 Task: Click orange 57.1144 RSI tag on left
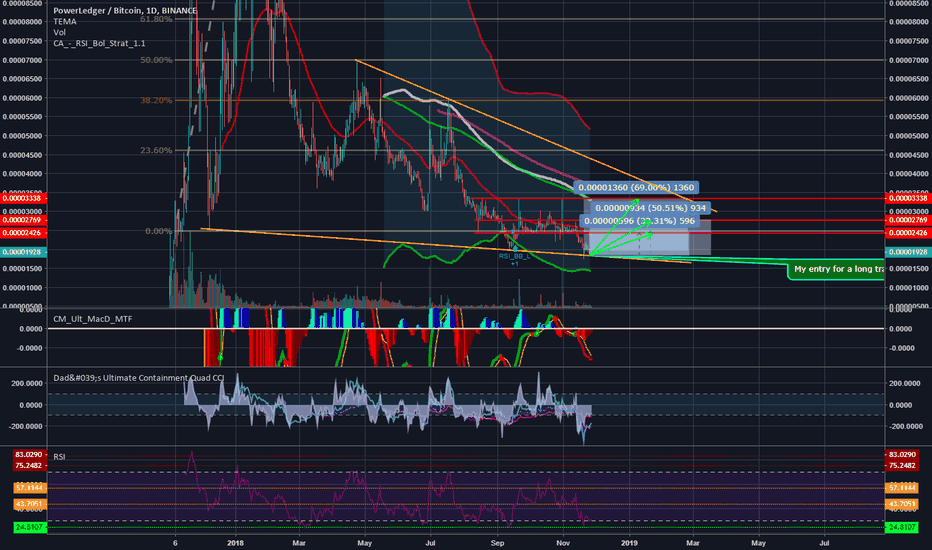click(x=29, y=488)
